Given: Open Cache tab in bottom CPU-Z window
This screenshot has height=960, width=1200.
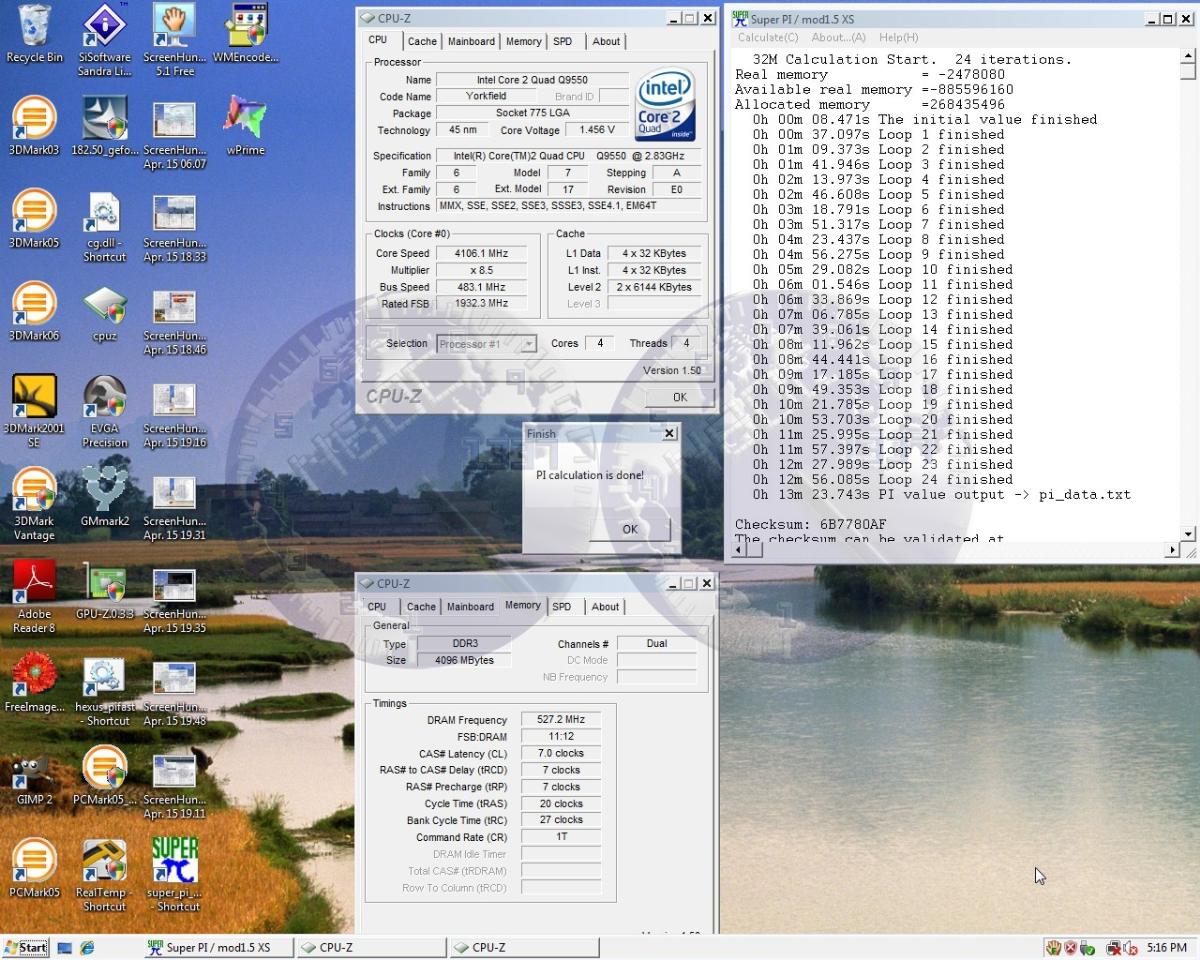Looking at the screenshot, I should pos(421,606).
